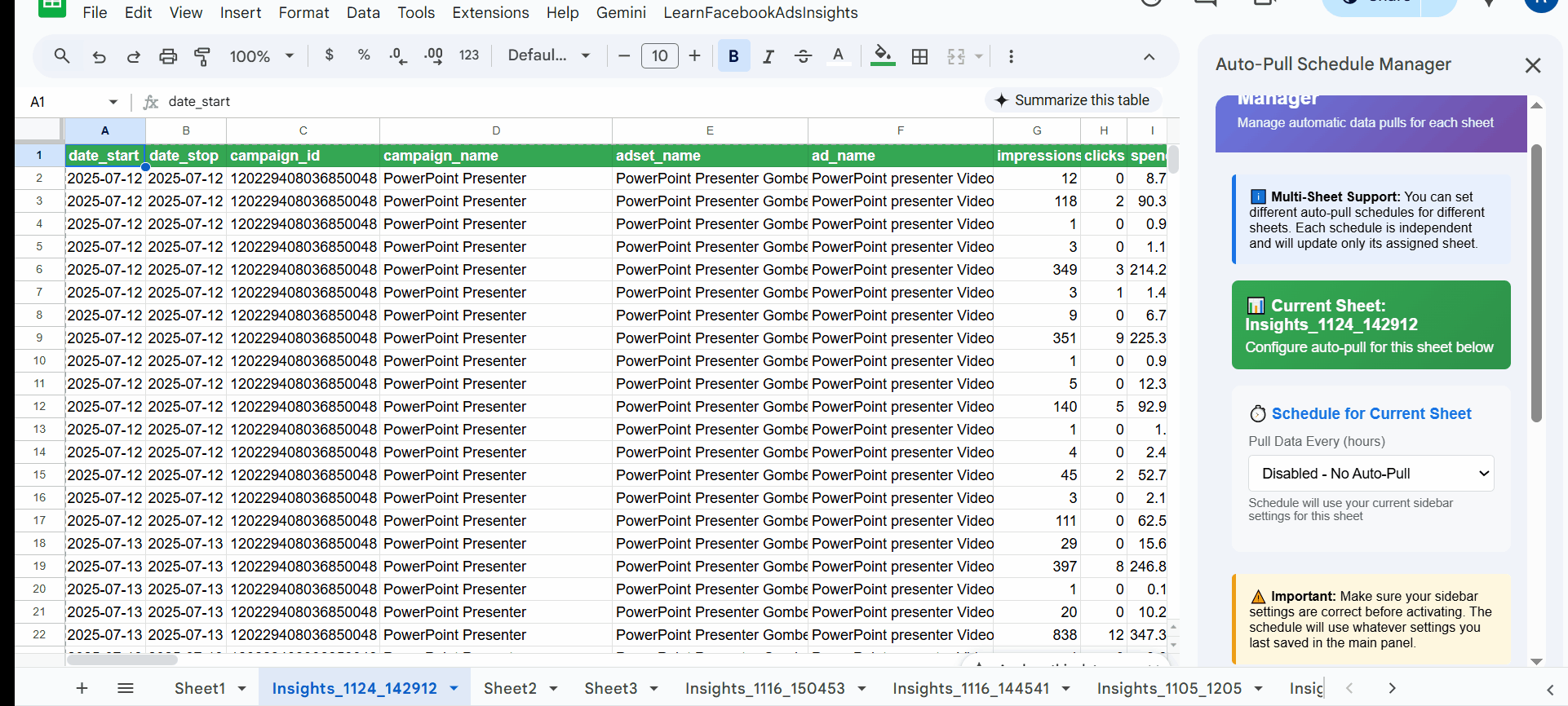Collapse the toolbar with the up chevron

[x=1149, y=56]
